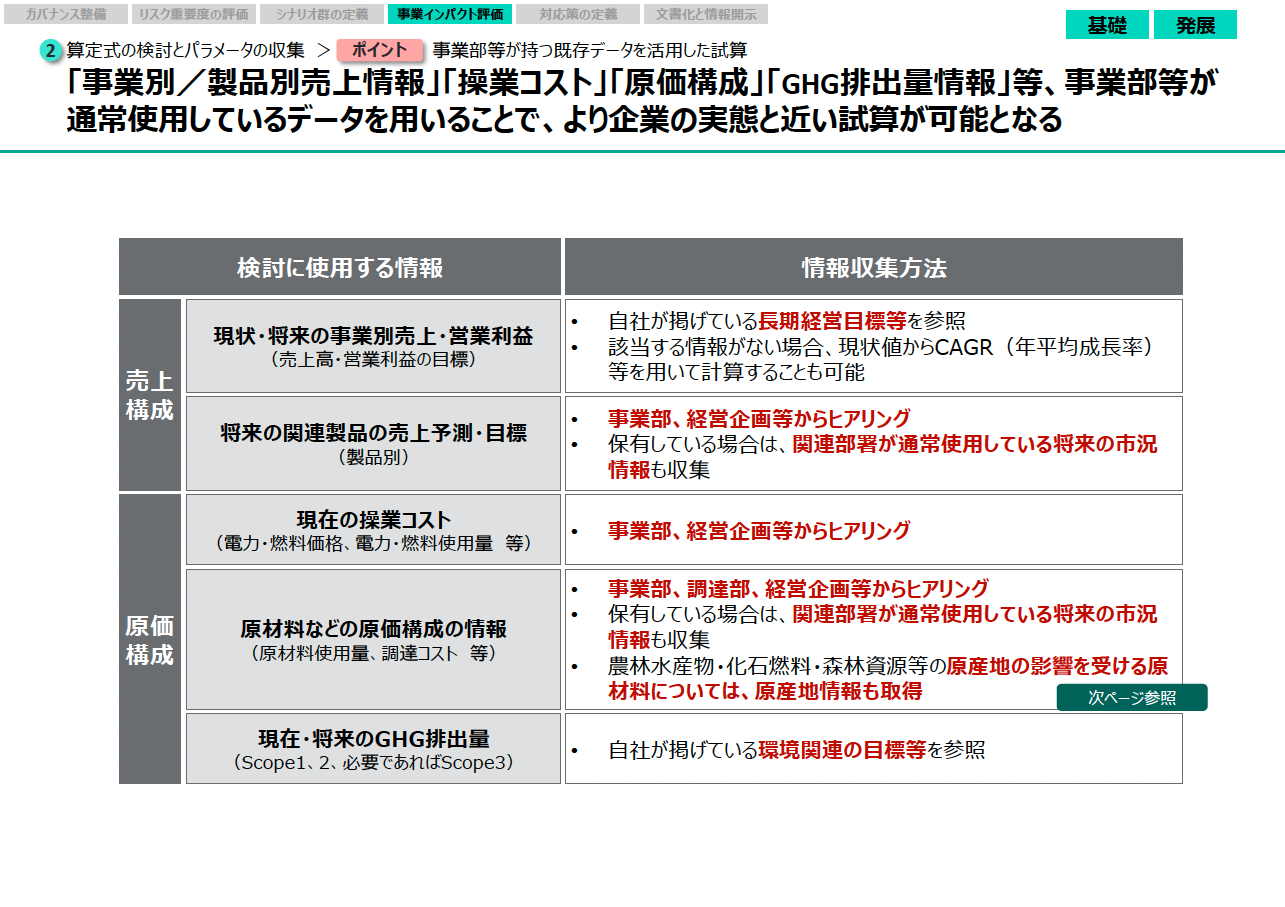This screenshot has width=1285, height=907.
Task: Click the 将来の関連製品の売上予測・目標 cell
Action: pyautogui.click(x=373, y=443)
